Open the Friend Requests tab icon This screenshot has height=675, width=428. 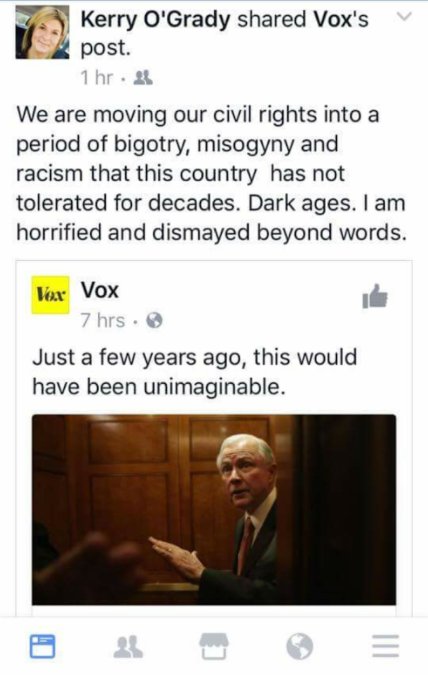(128, 647)
